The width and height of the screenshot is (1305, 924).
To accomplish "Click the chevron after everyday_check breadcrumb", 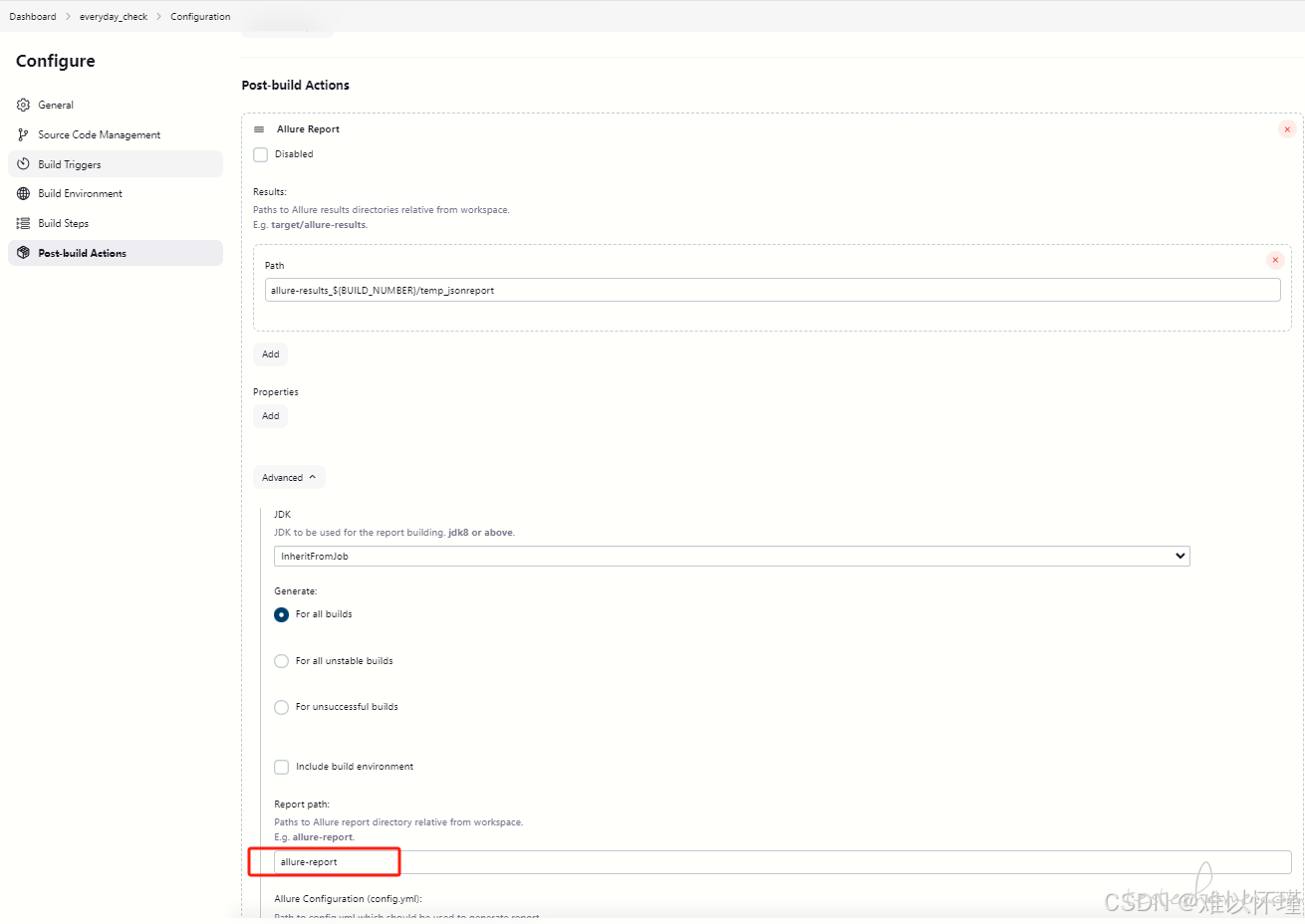I will [x=158, y=17].
